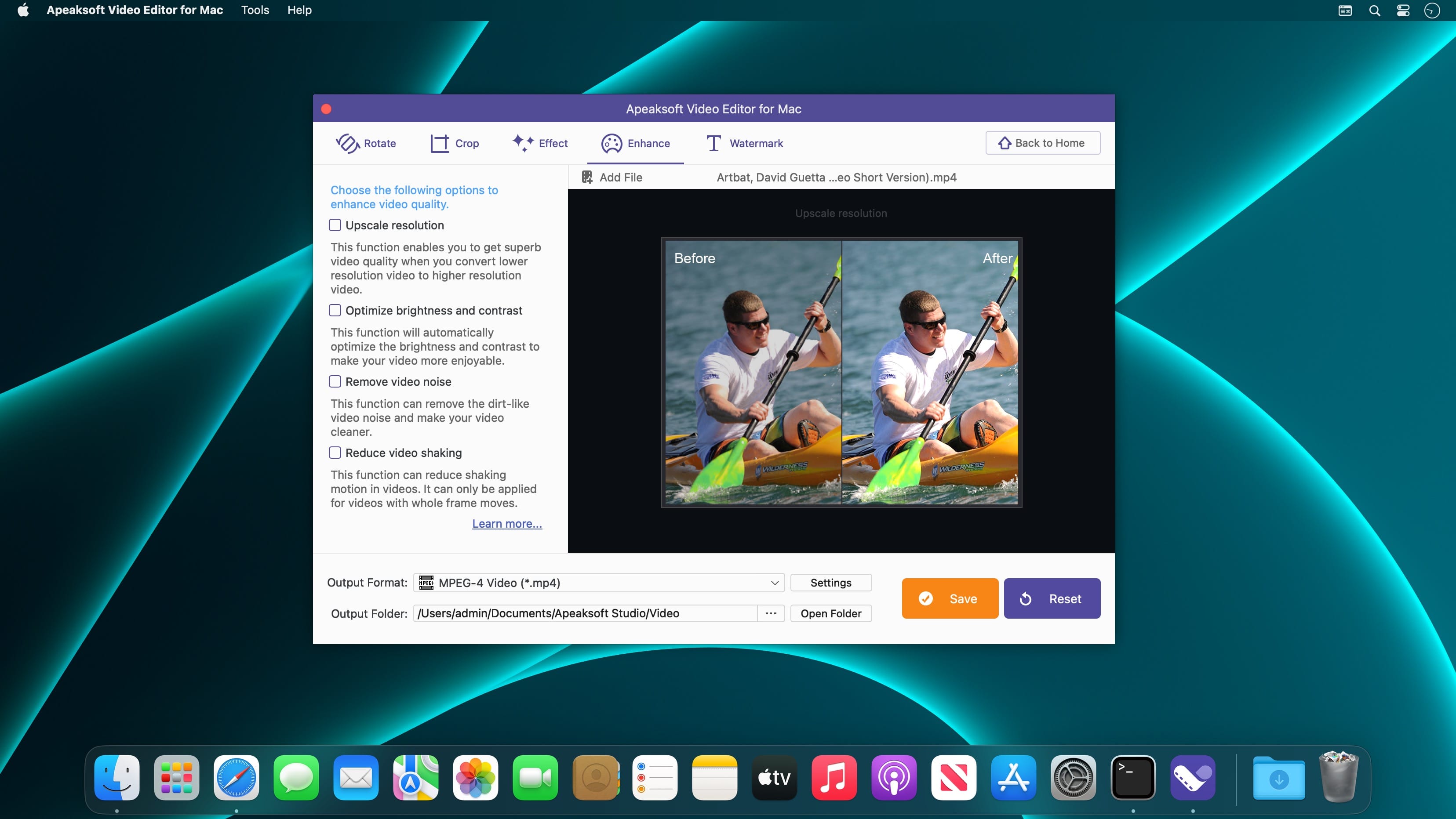Viewport: 1456px width, 819px height.
Task: Open output format Settings
Action: [831, 582]
